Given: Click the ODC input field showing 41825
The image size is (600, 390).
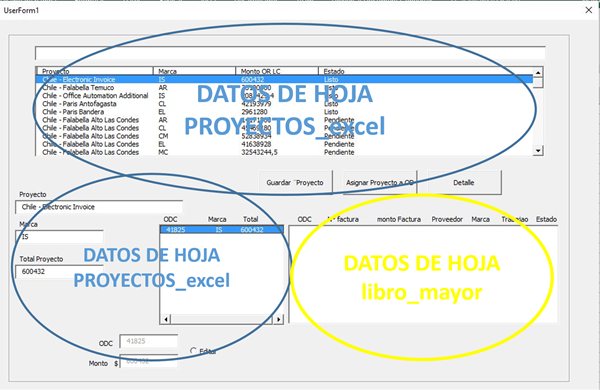Looking at the screenshot, I should coord(148,341).
